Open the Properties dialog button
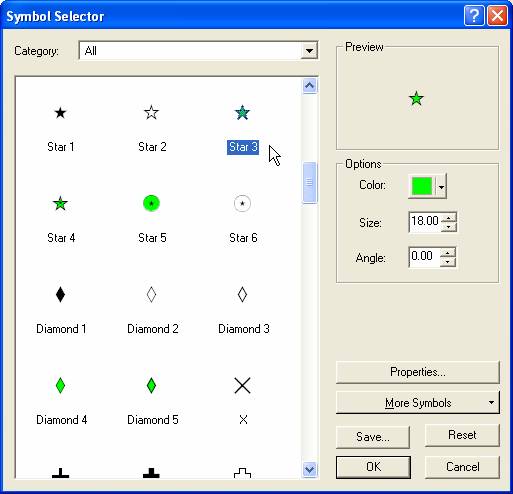The width and height of the screenshot is (513, 494). pos(418,372)
